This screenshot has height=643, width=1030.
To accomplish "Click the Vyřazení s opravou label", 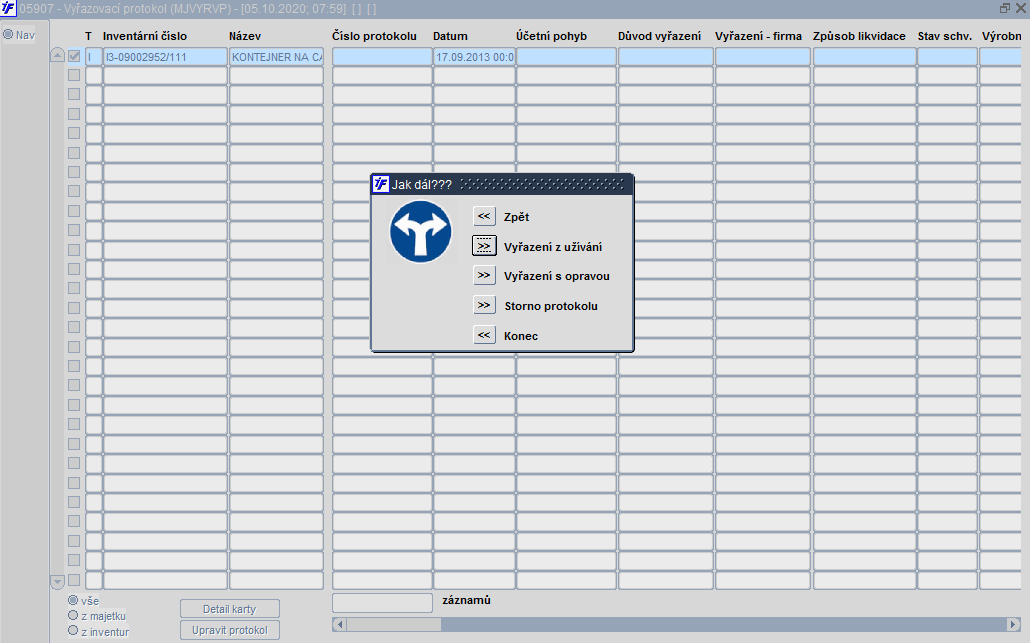I will click(x=557, y=276).
